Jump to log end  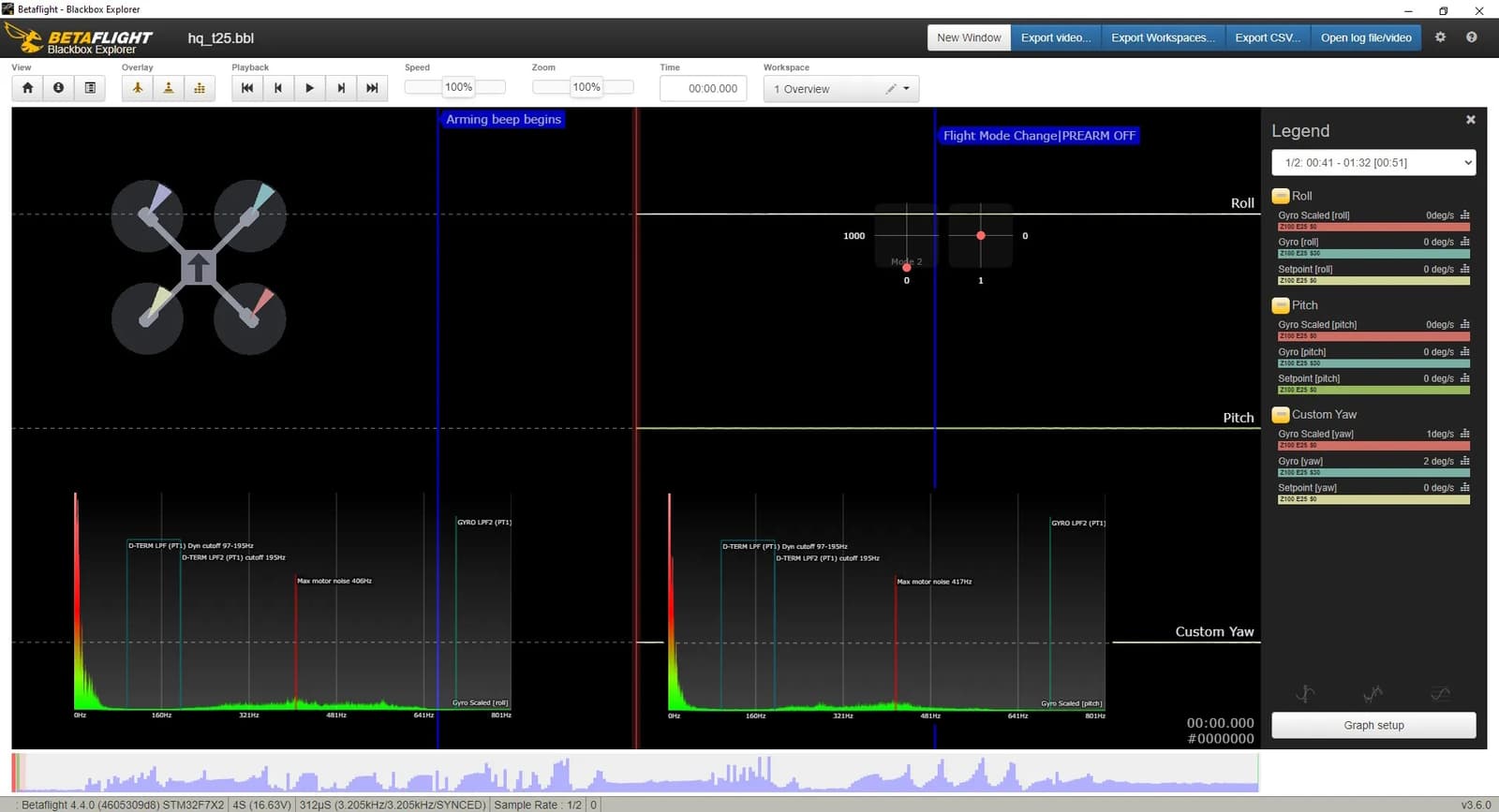[x=372, y=88]
